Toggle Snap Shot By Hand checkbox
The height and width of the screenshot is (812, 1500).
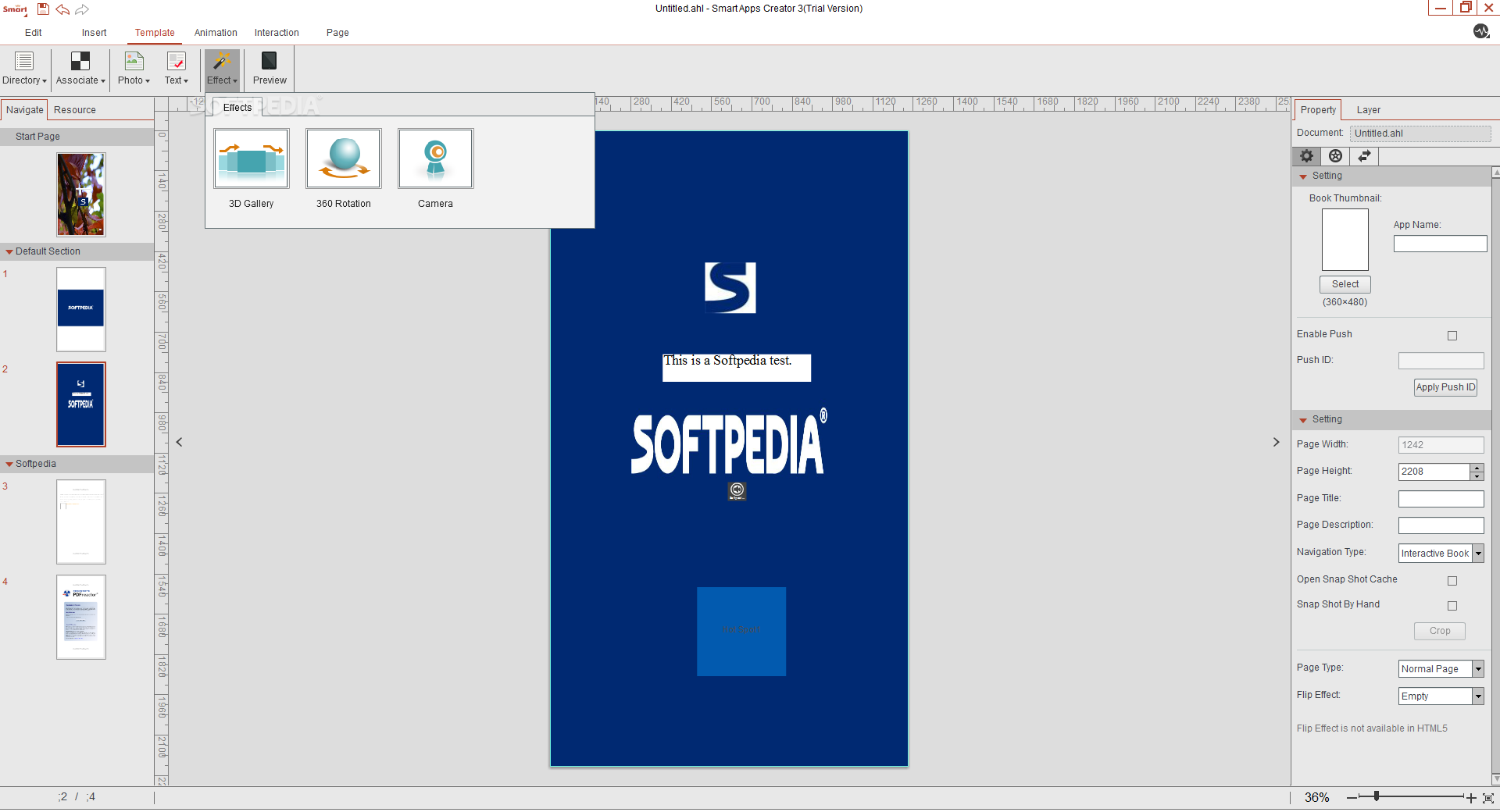(x=1452, y=606)
